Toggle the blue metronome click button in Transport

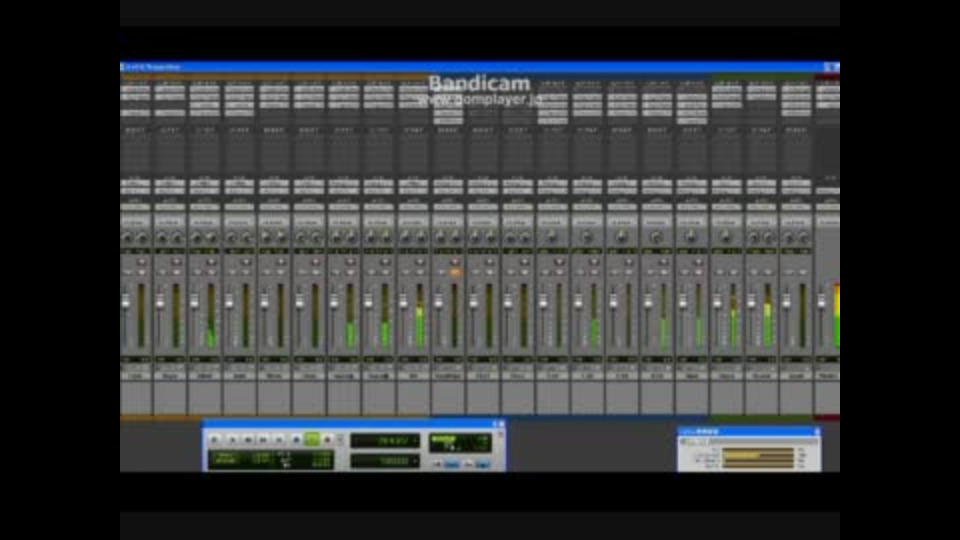coord(452,465)
